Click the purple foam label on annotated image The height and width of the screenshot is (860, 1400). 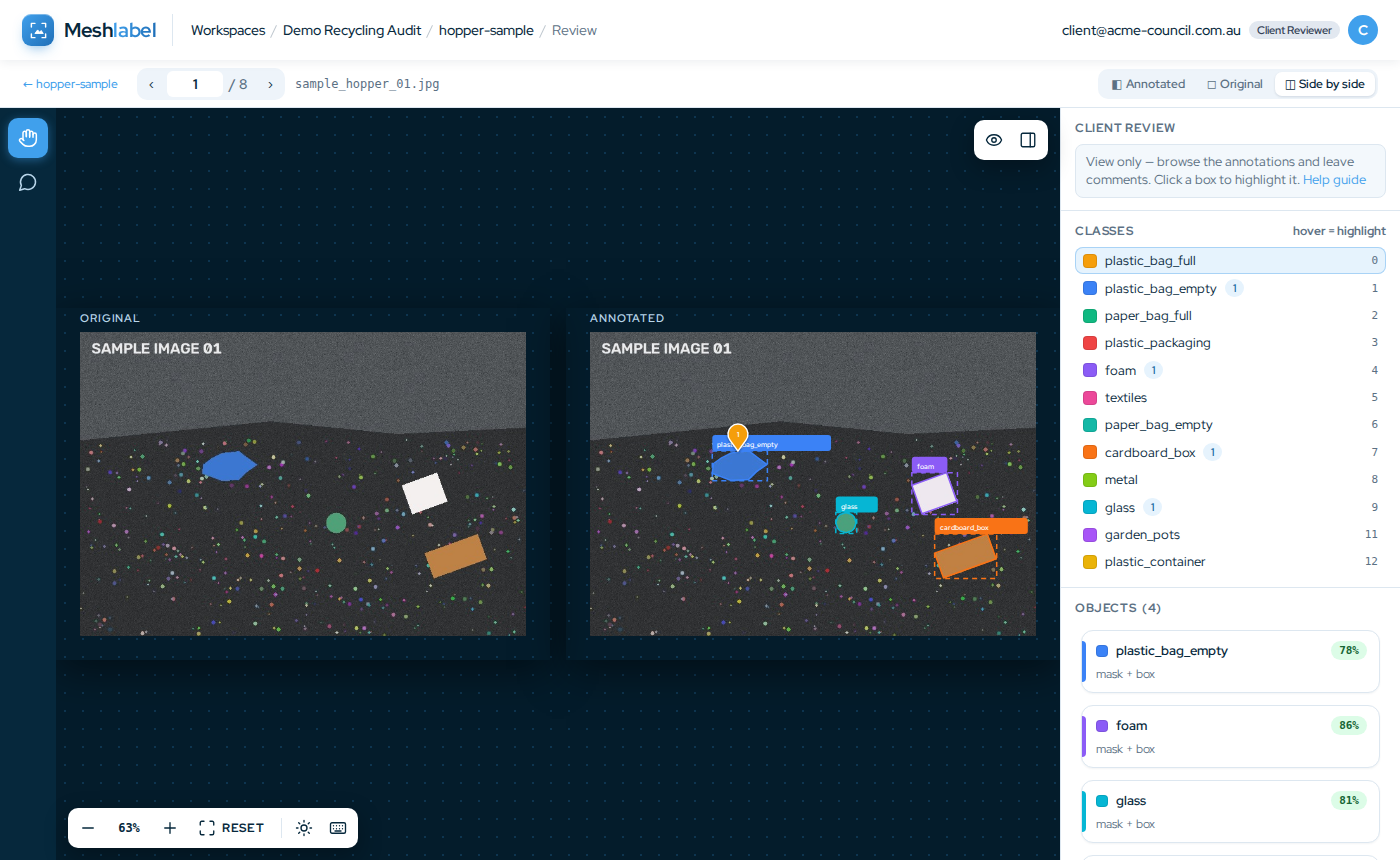pos(929,465)
